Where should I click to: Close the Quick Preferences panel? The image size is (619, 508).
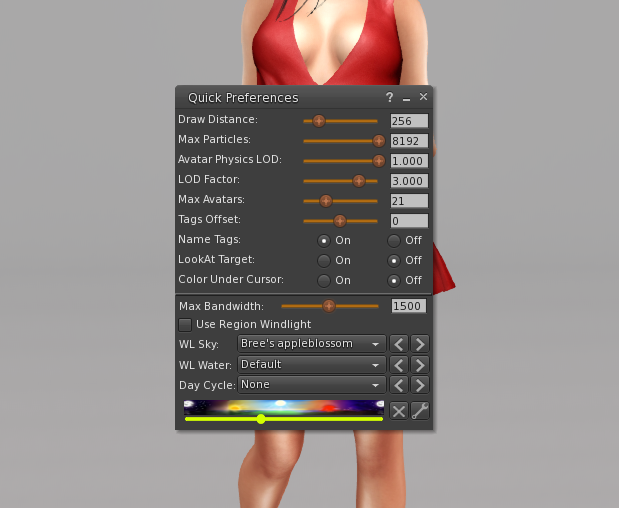click(x=423, y=97)
